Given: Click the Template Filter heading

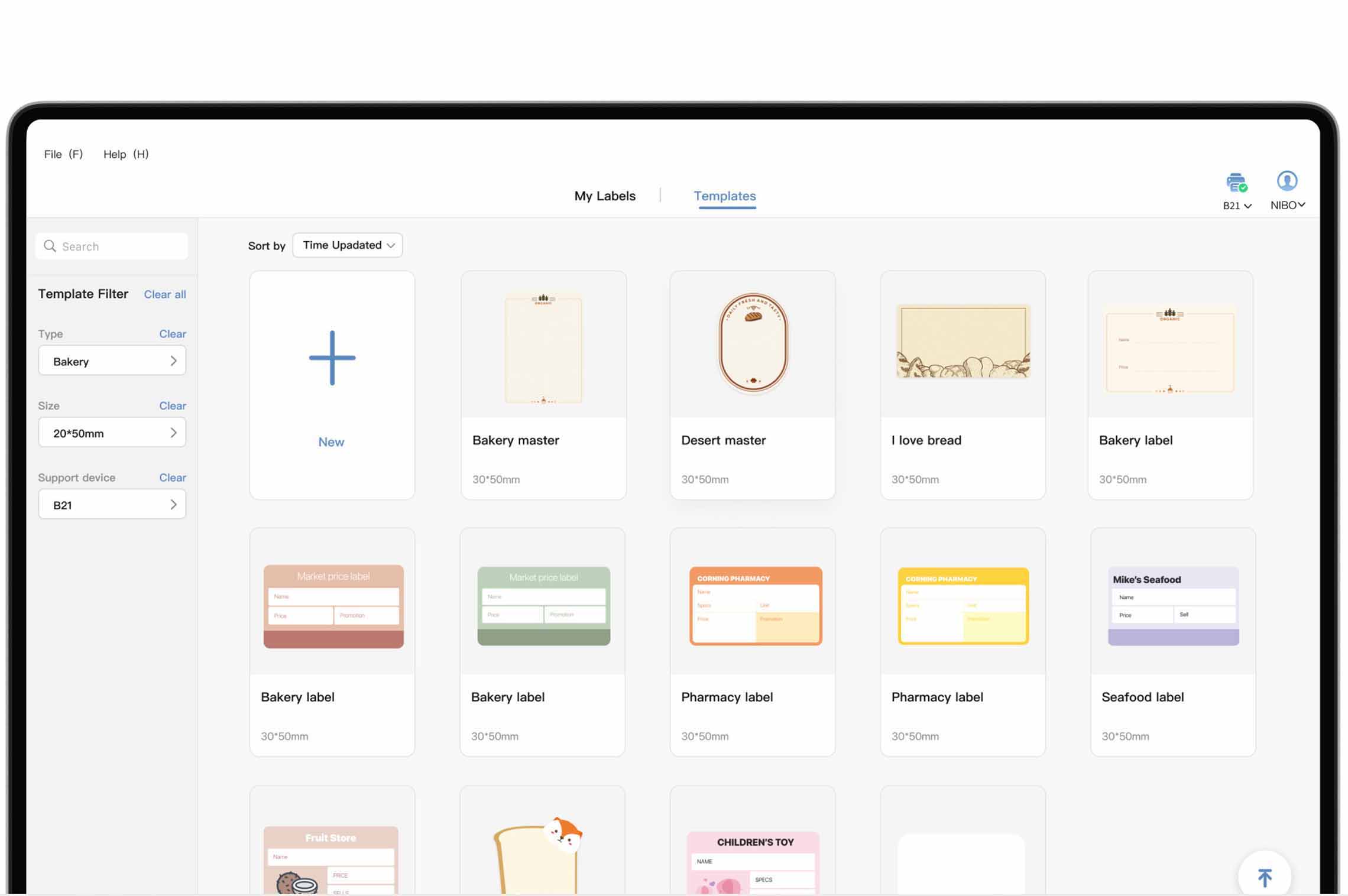Looking at the screenshot, I should 83,294.
